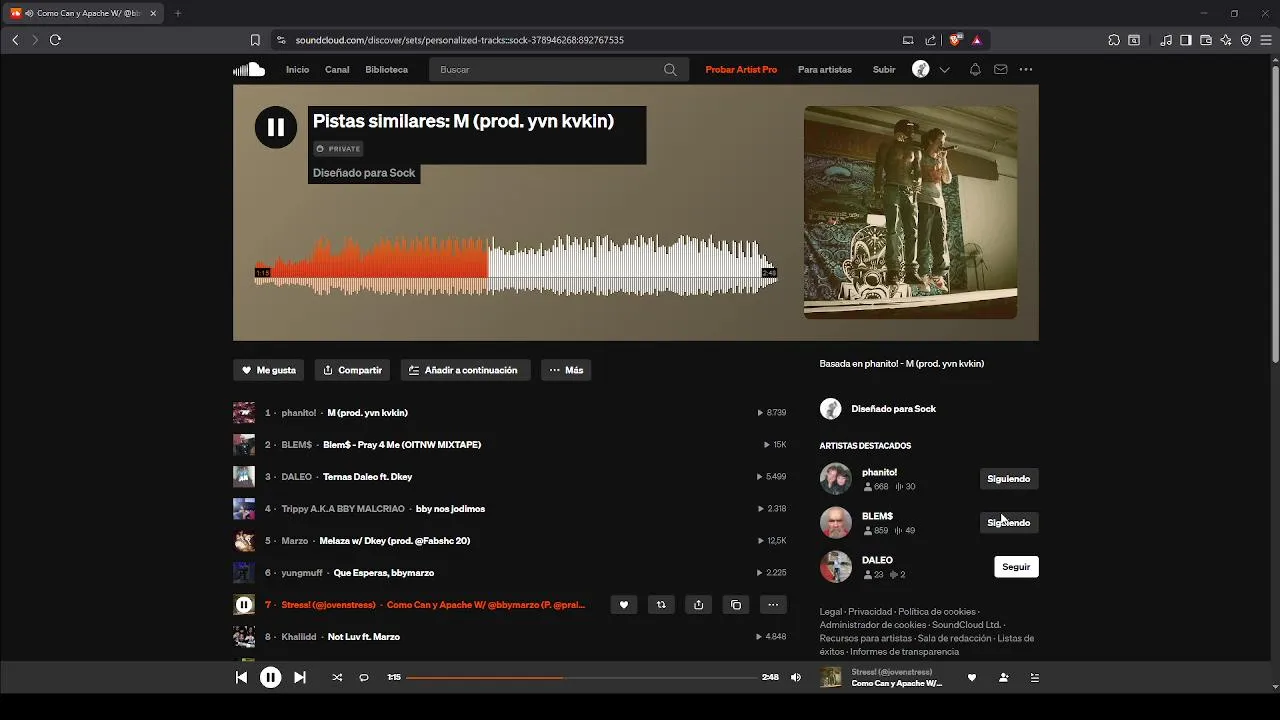Follow artist icon in player bar
Screen dimensions: 1280x720
[x=1003, y=677]
